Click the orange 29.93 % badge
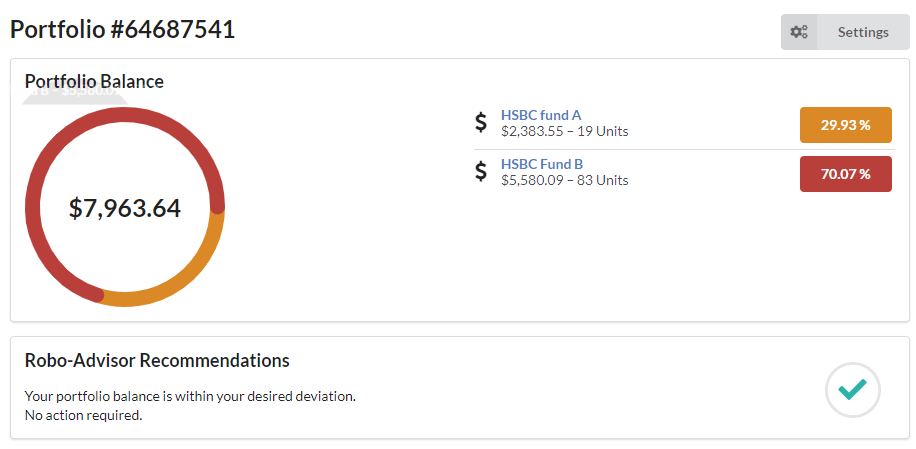The height and width of the screenshot is (449, 916). coord(845,125)
